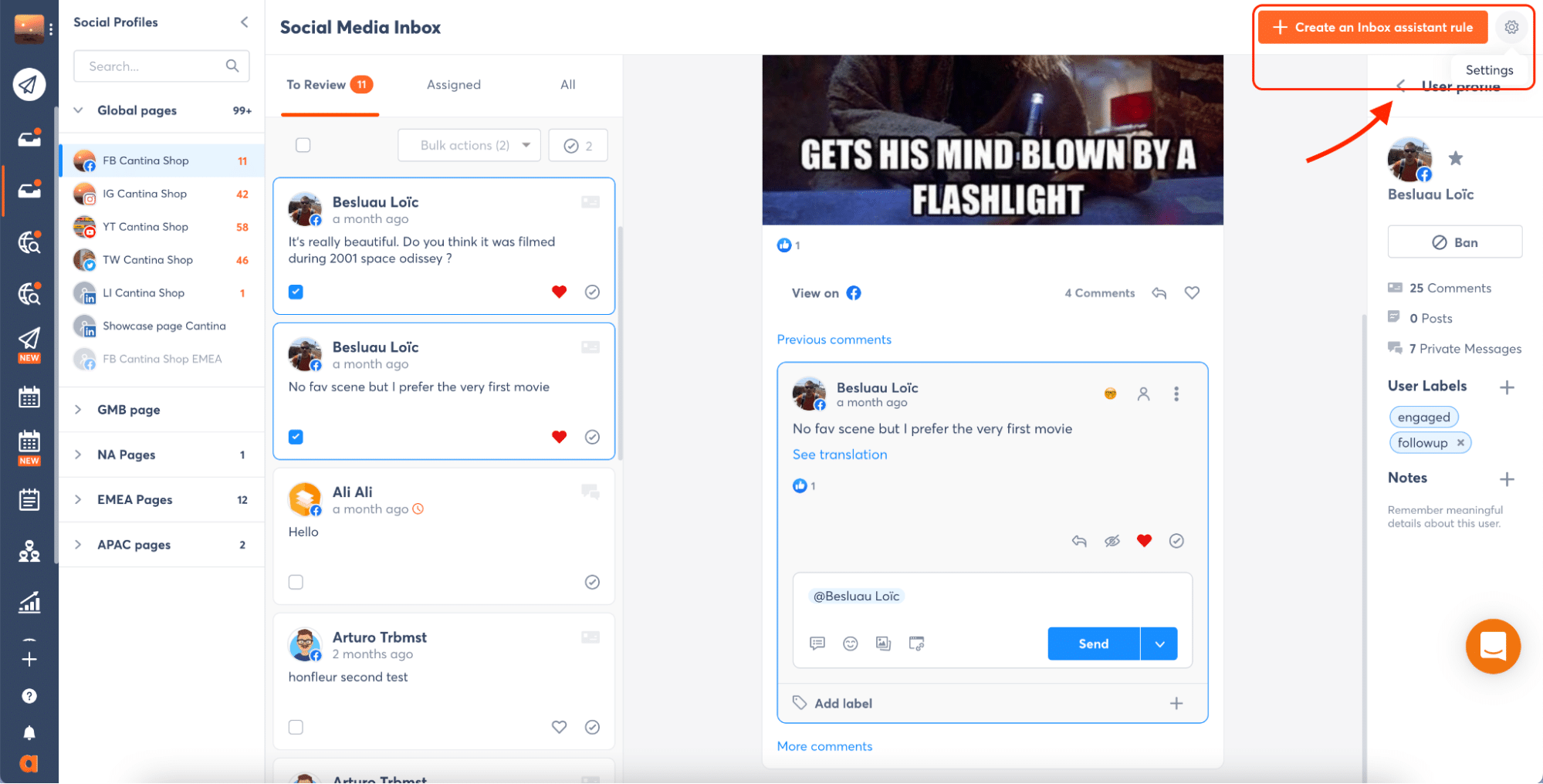Mark the detailed comment as reviewed

pyautogui.click(x=1176, y=541)
